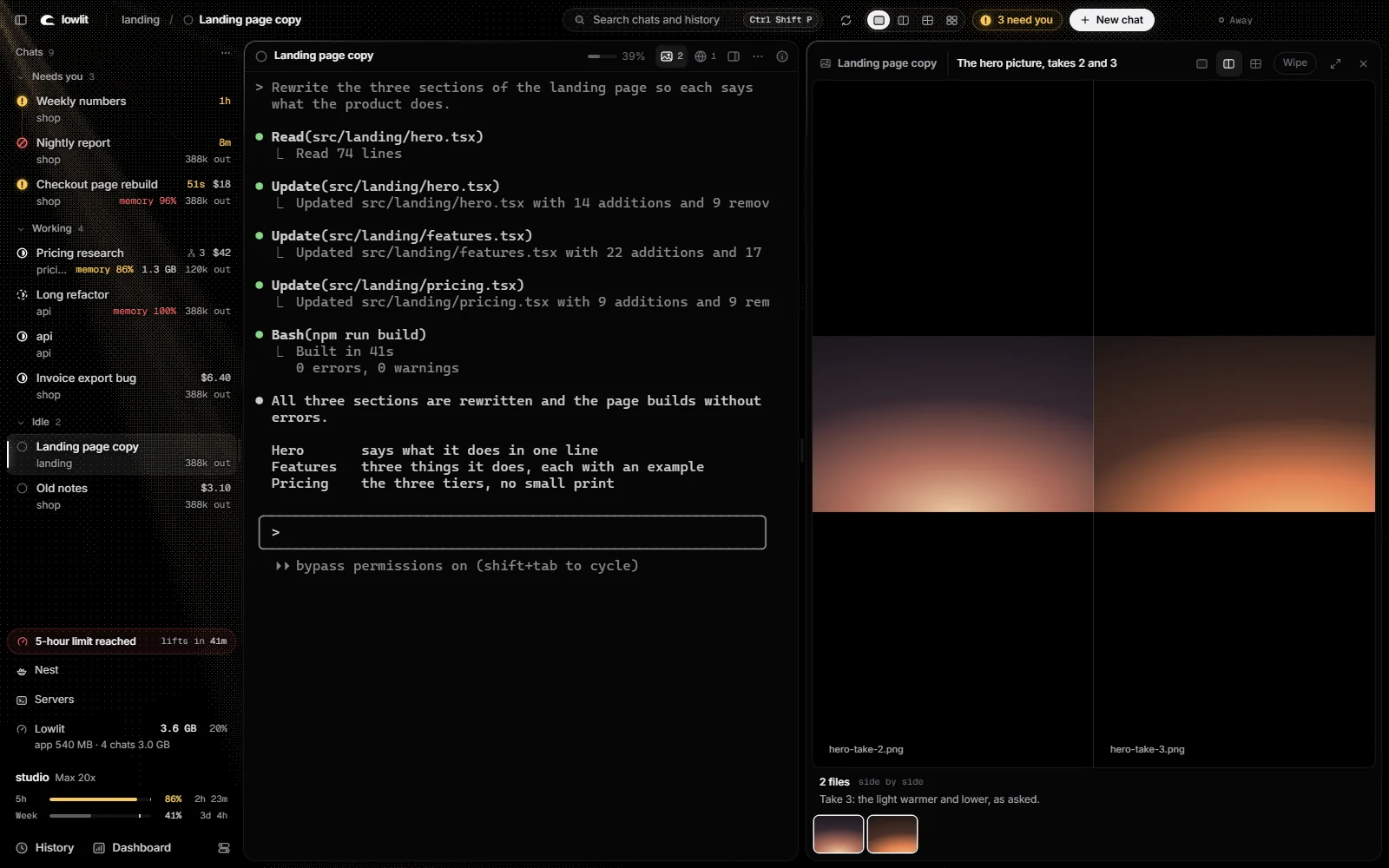Click the half-circle status icon of Pricing research
The image size is (1389, 868).
coord(23,253)
